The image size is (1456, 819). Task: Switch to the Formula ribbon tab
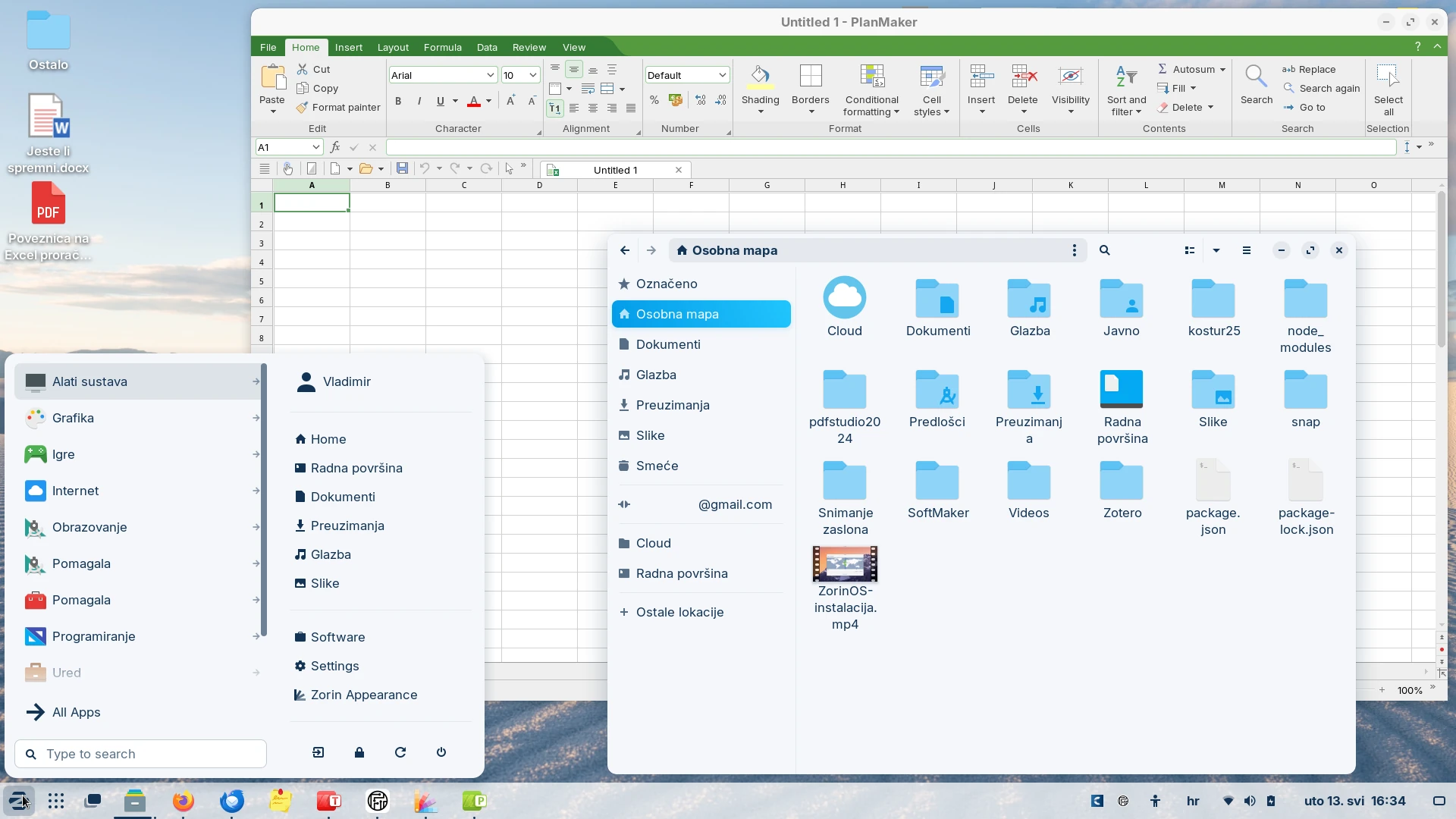pos(443,47)
